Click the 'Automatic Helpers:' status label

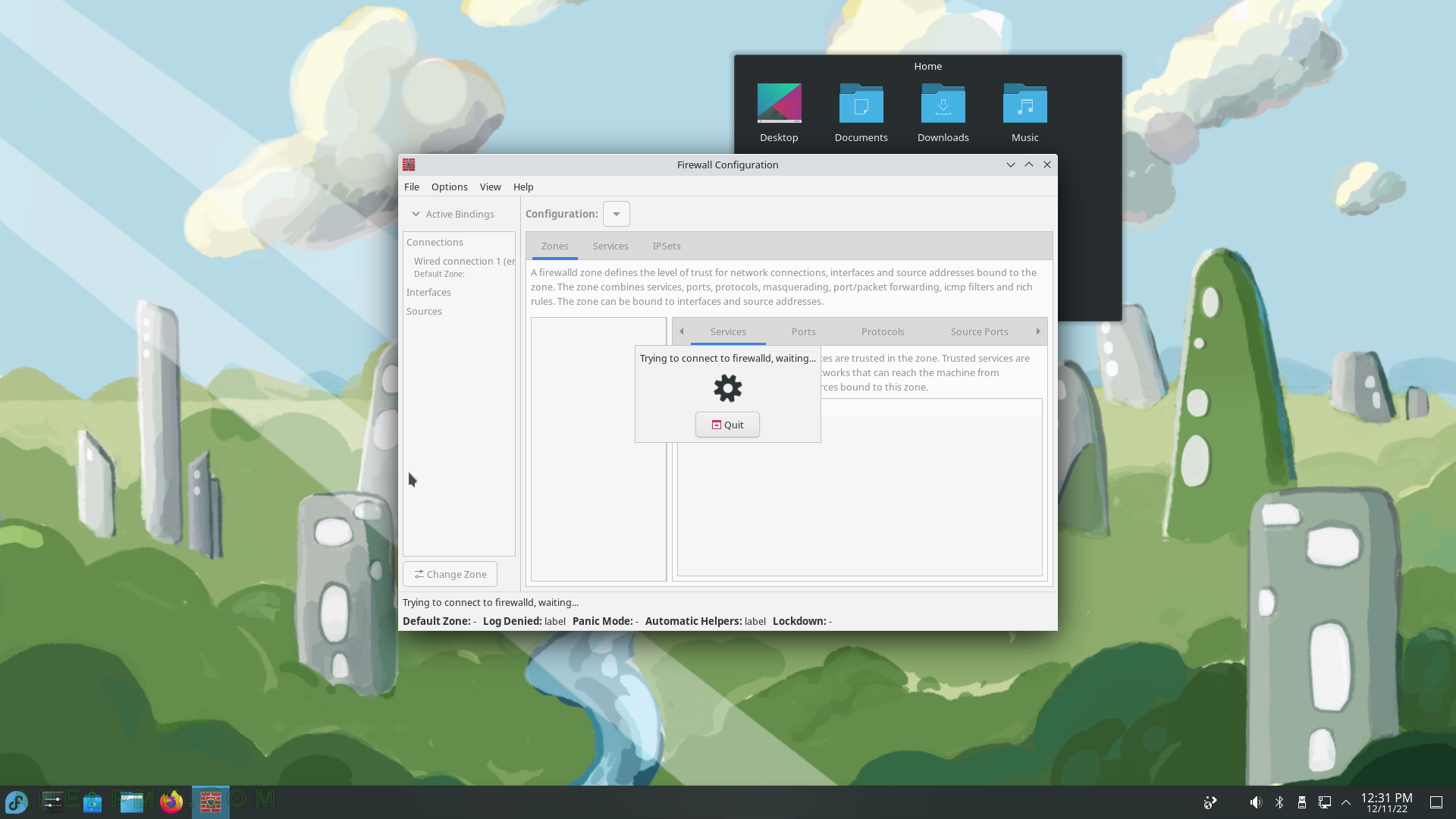(693, 621)
